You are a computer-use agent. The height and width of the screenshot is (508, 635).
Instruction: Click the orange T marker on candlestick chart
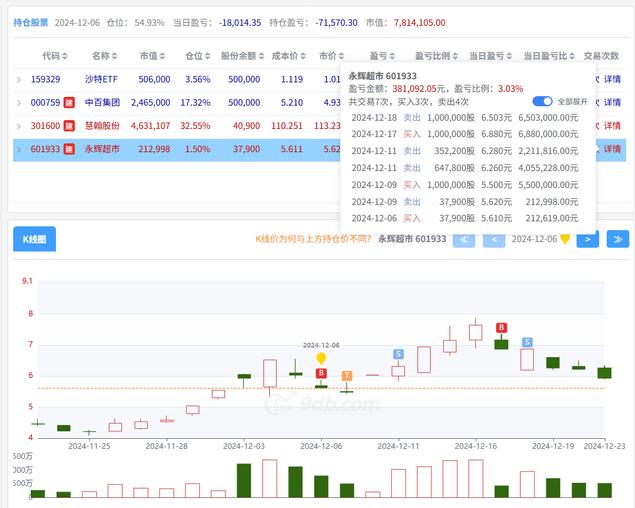pyautogui.click(x=347, y=376)
